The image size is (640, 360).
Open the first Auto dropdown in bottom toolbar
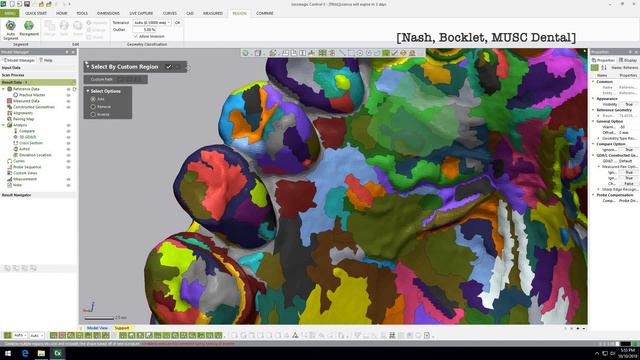(20, 335)
